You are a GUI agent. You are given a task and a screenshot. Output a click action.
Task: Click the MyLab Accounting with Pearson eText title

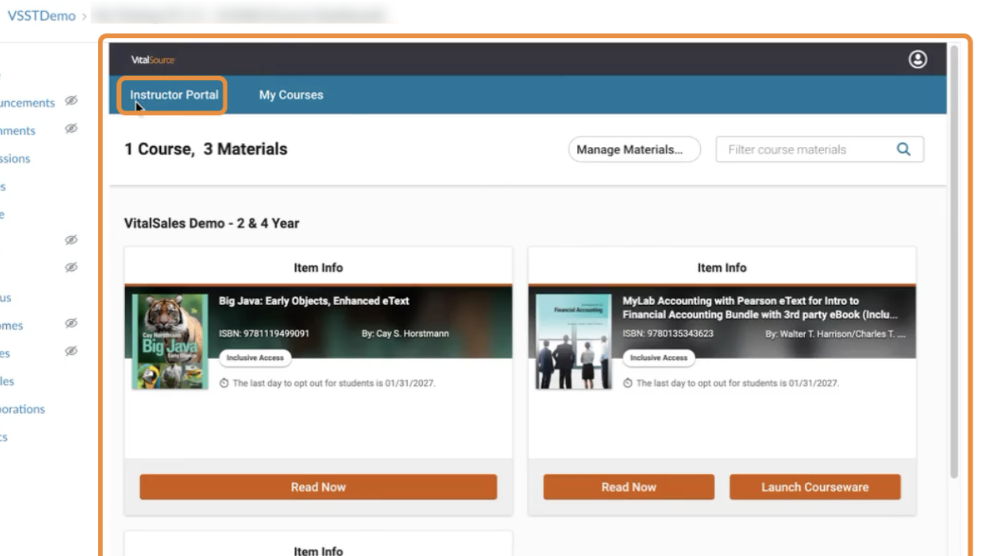[760, 308]
